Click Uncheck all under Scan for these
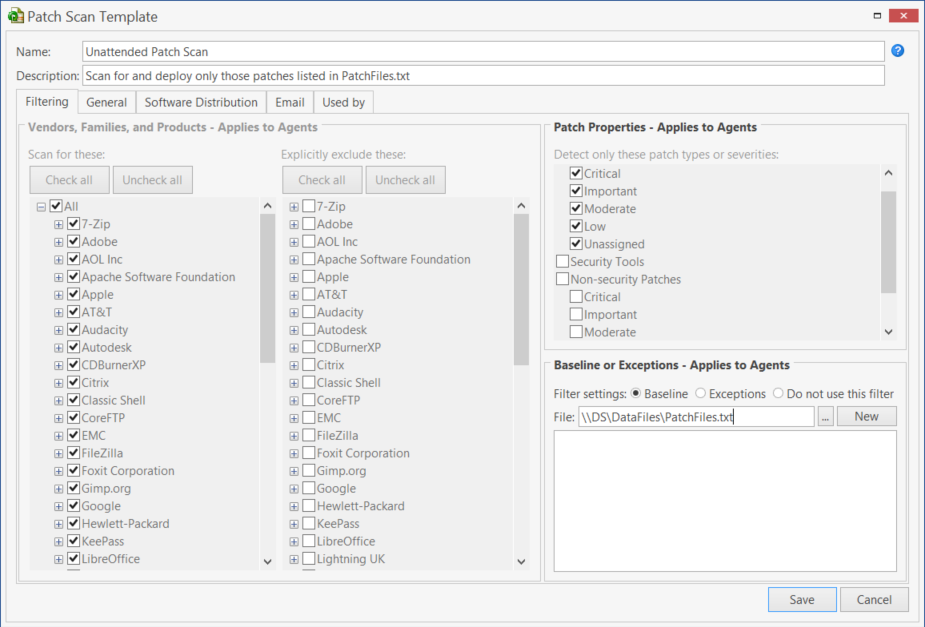925x627 pixels. (x=152, y=180)
